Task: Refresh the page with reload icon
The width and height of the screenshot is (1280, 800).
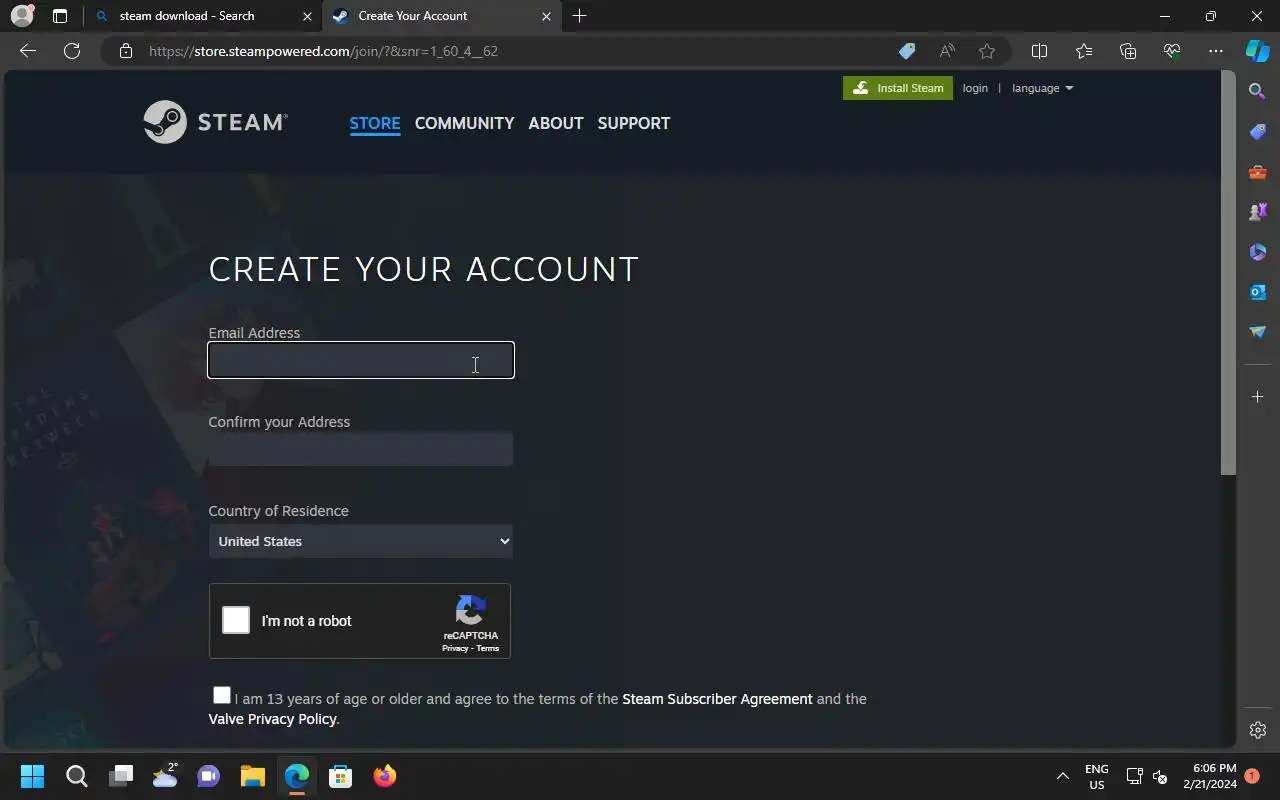Action: tap(72, 51)
